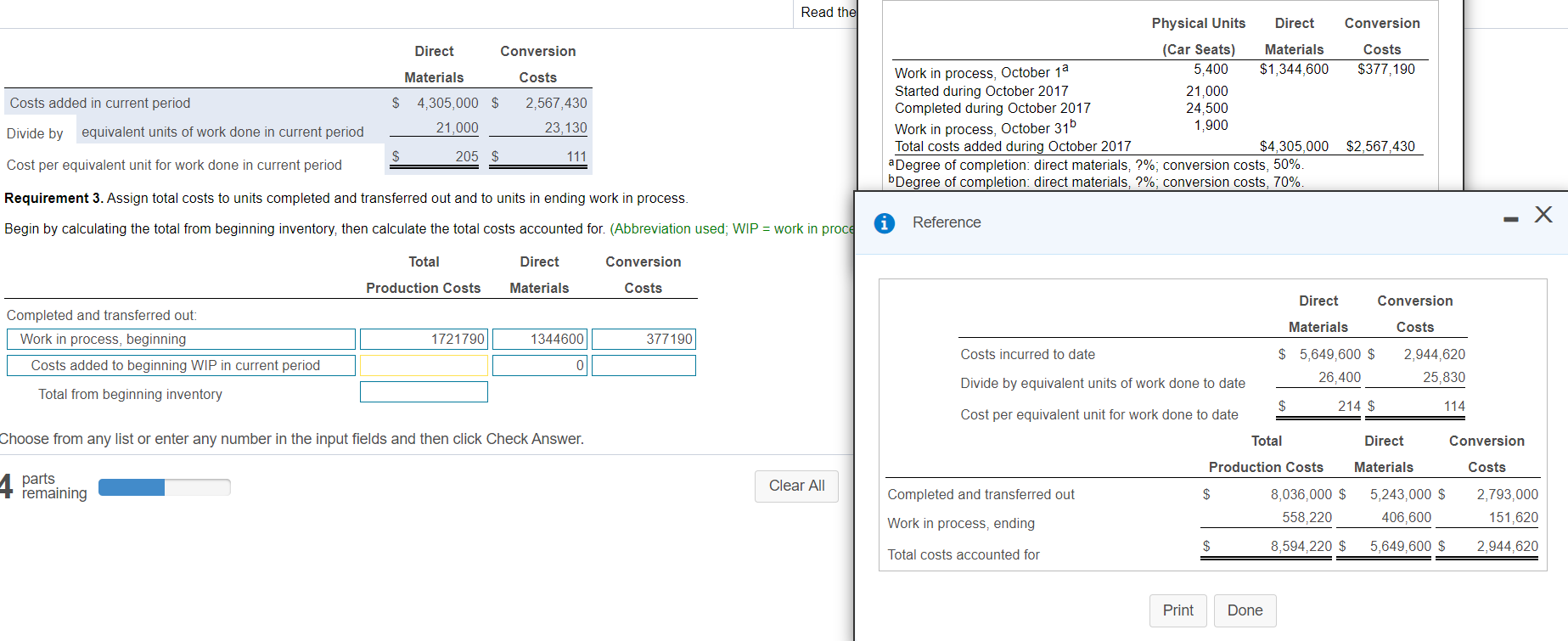Click the 'equivalent units of work done in current period' label
The image size is (1568, 641).
[x=222, y=132]
